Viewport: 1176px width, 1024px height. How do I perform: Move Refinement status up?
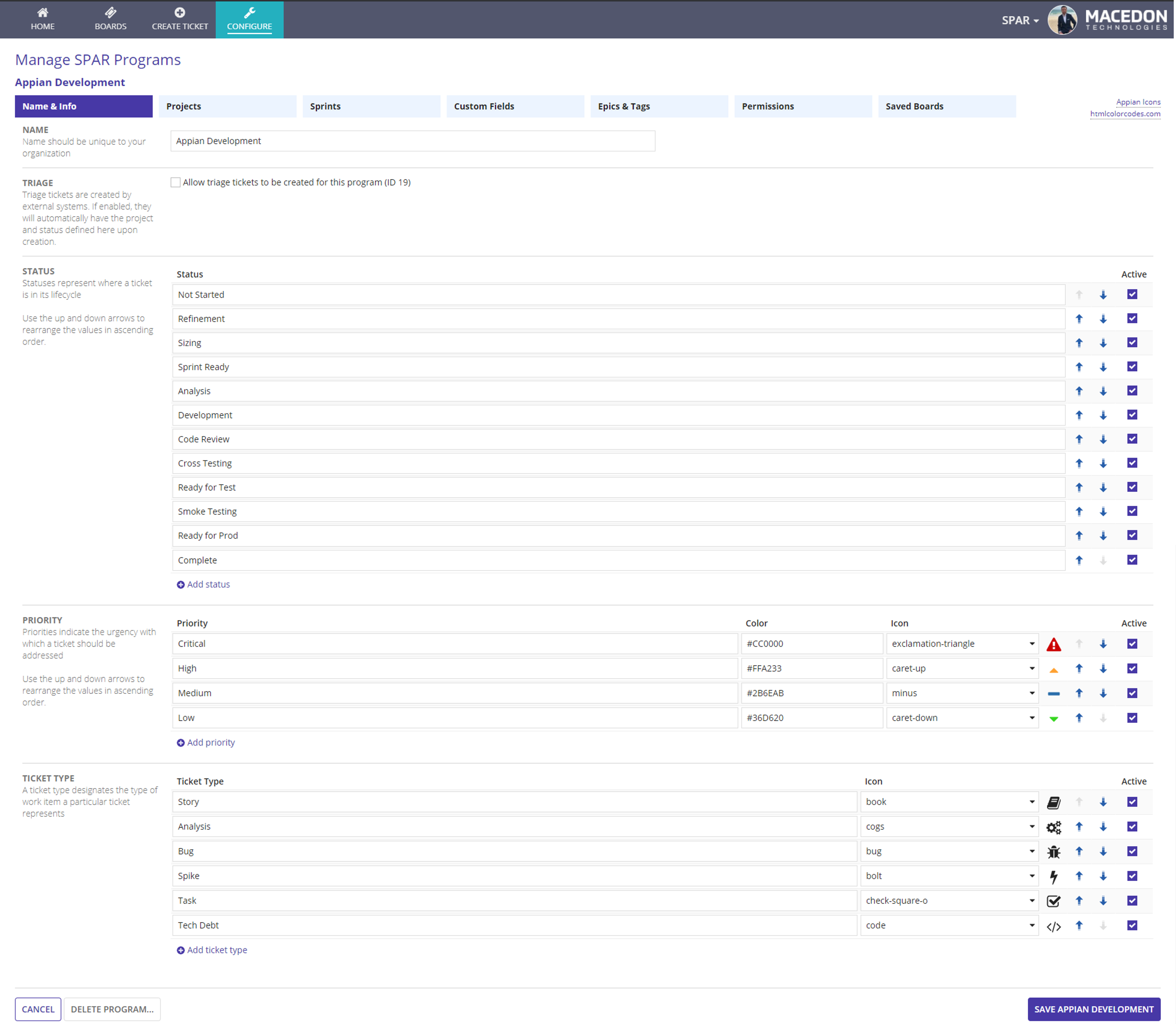(x=1079, y=319)
